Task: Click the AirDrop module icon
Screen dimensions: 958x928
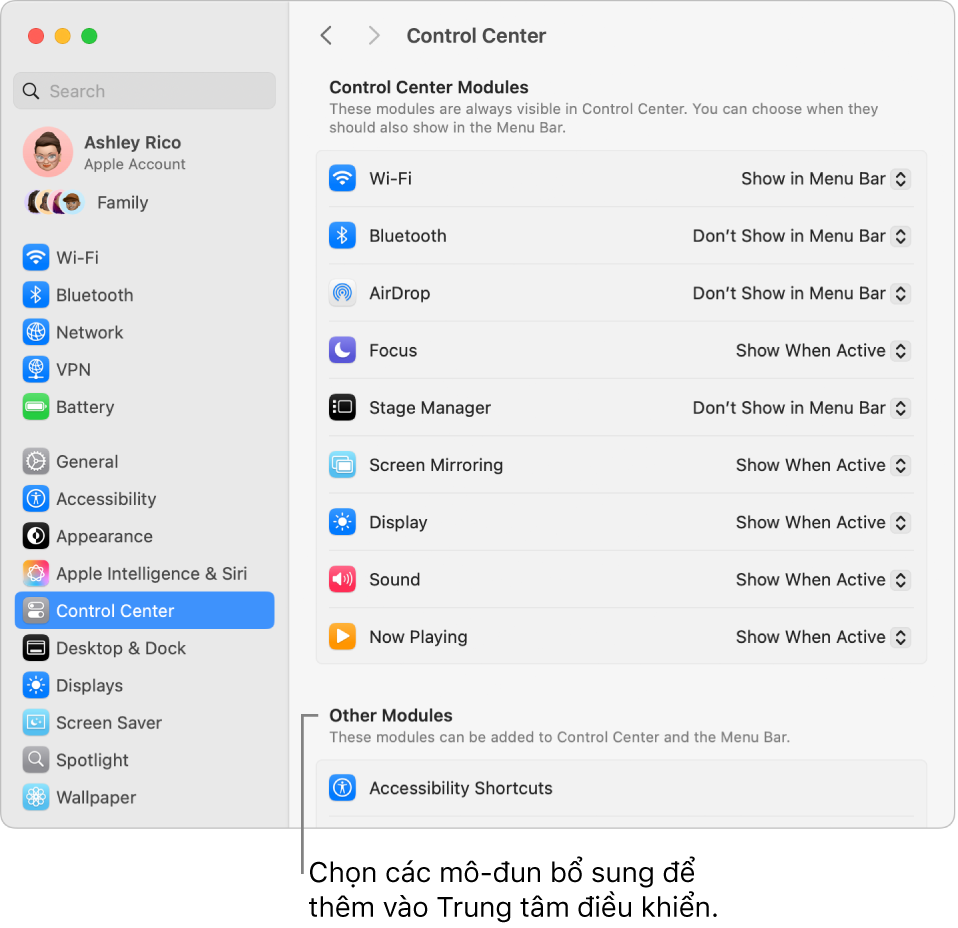Action: click(342, 293)
